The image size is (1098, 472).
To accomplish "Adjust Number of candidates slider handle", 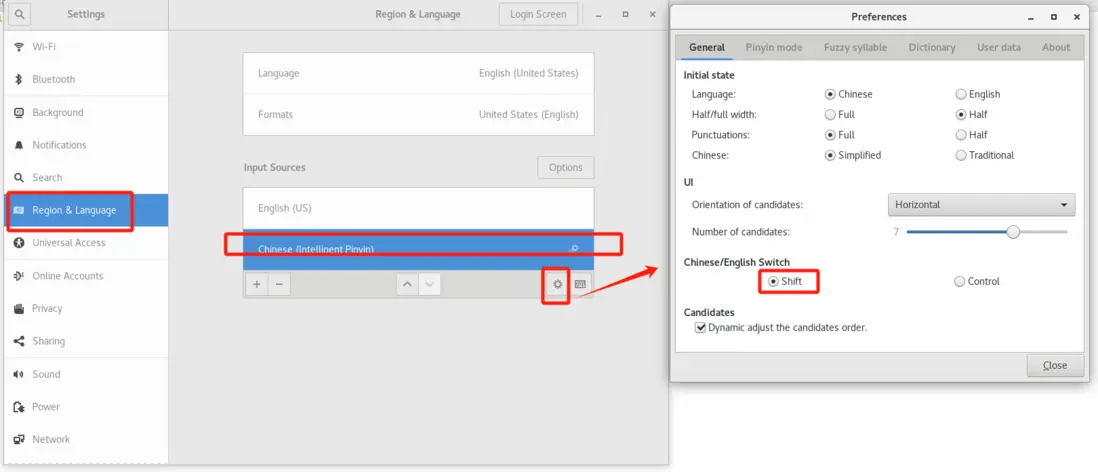I will (1013, 232).
